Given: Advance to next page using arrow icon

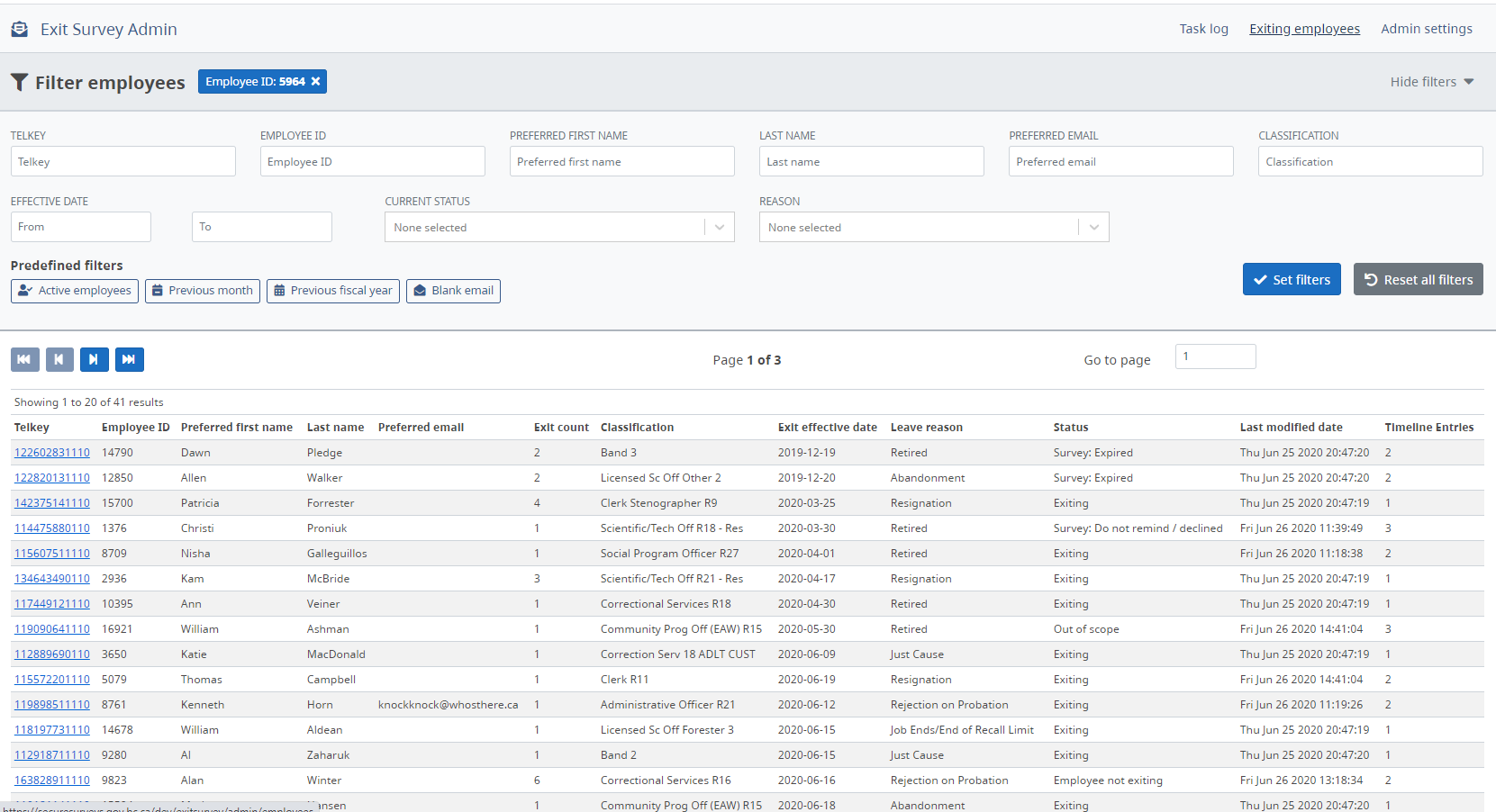Looking at the screenshot, I should point(95,359).
